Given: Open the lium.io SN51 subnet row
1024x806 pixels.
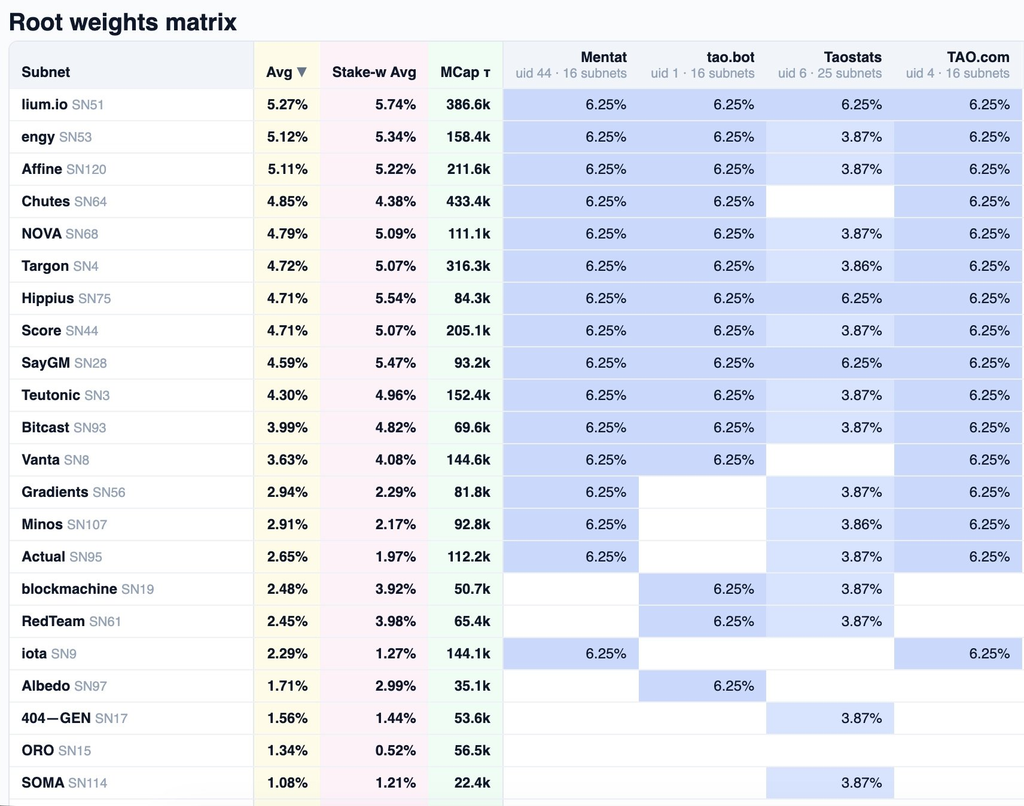Looking at the screenshot, I should (516, 105).
